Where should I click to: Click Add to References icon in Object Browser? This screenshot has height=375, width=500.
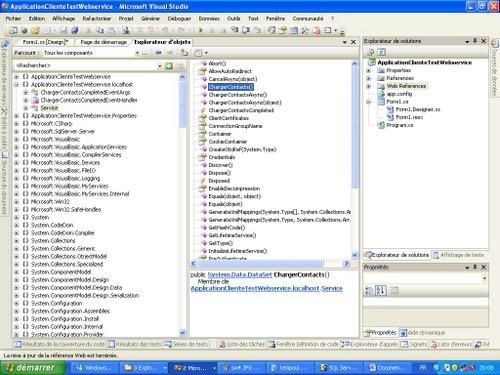pos(184,52)
